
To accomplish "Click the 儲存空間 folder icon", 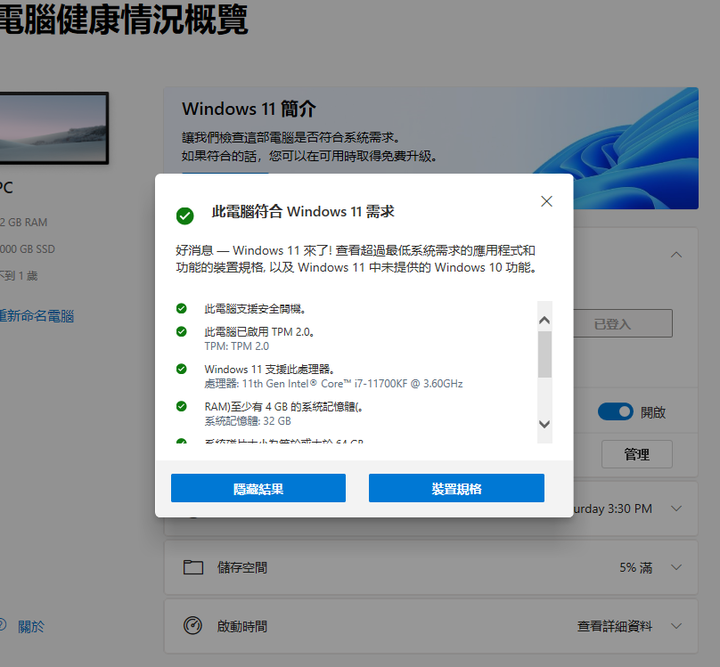I will tap(193, 567).
